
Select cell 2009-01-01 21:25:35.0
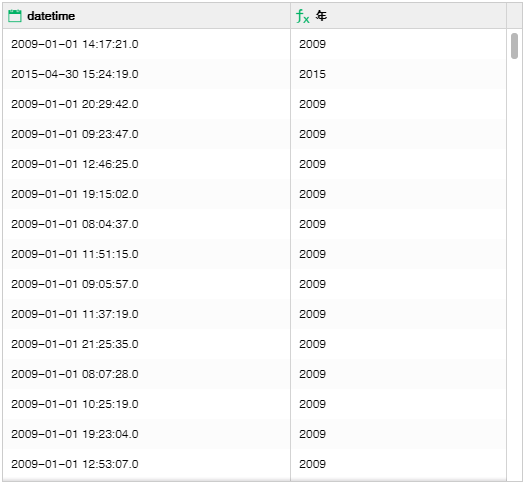147,344
